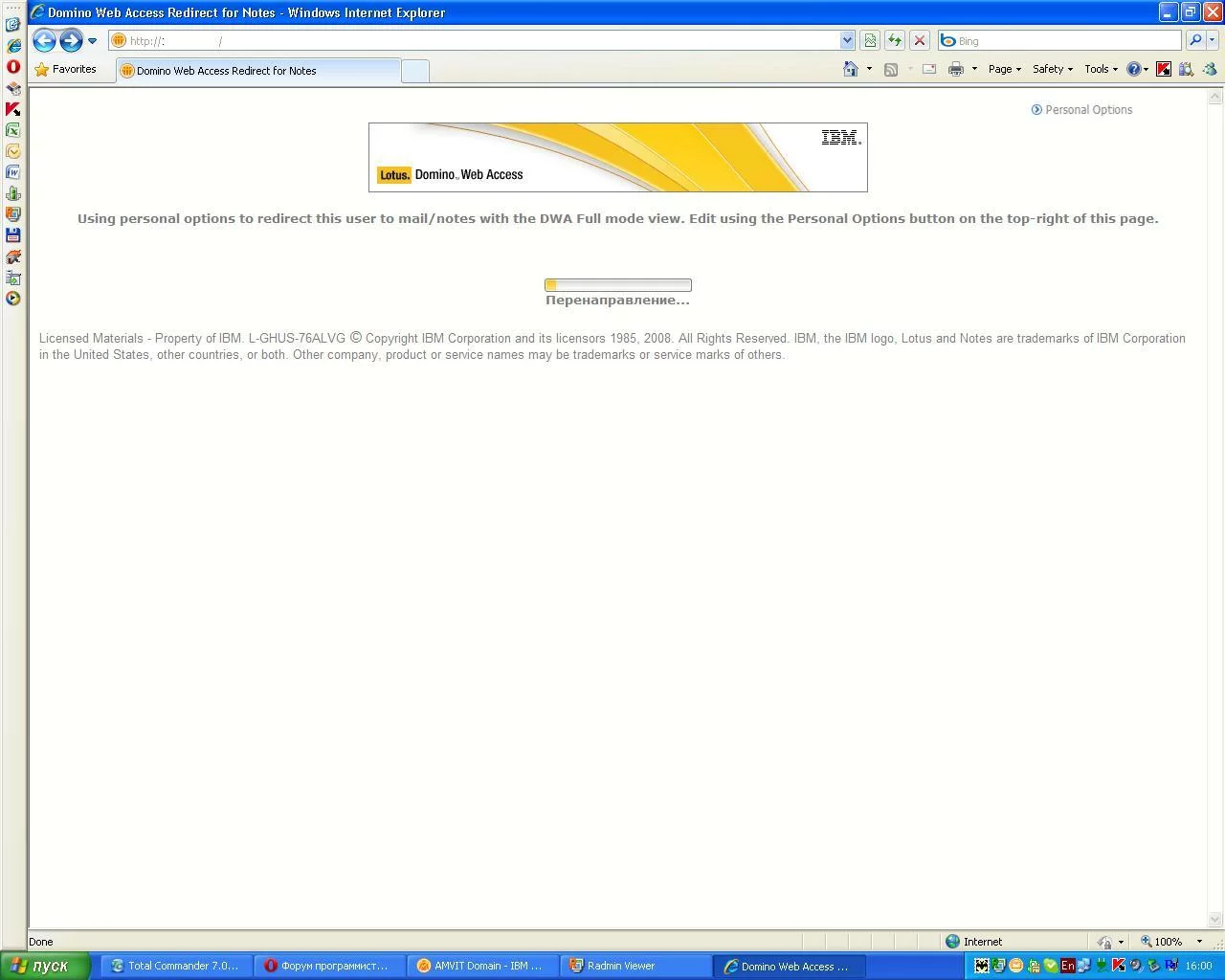Switch to Radmin Viewer in the taskbar
1225x980 pixels.
pos(620,966)
